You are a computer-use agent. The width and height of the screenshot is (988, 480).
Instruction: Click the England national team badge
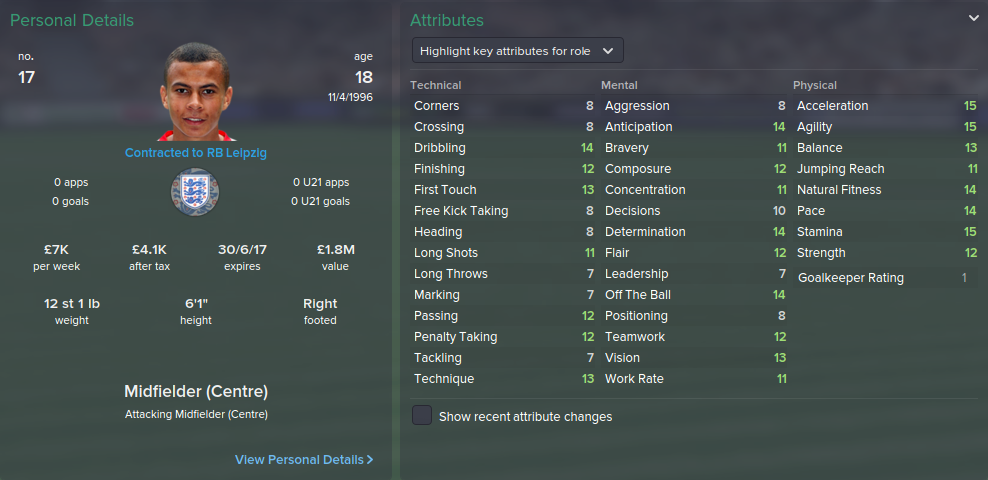tap(195, 191)
